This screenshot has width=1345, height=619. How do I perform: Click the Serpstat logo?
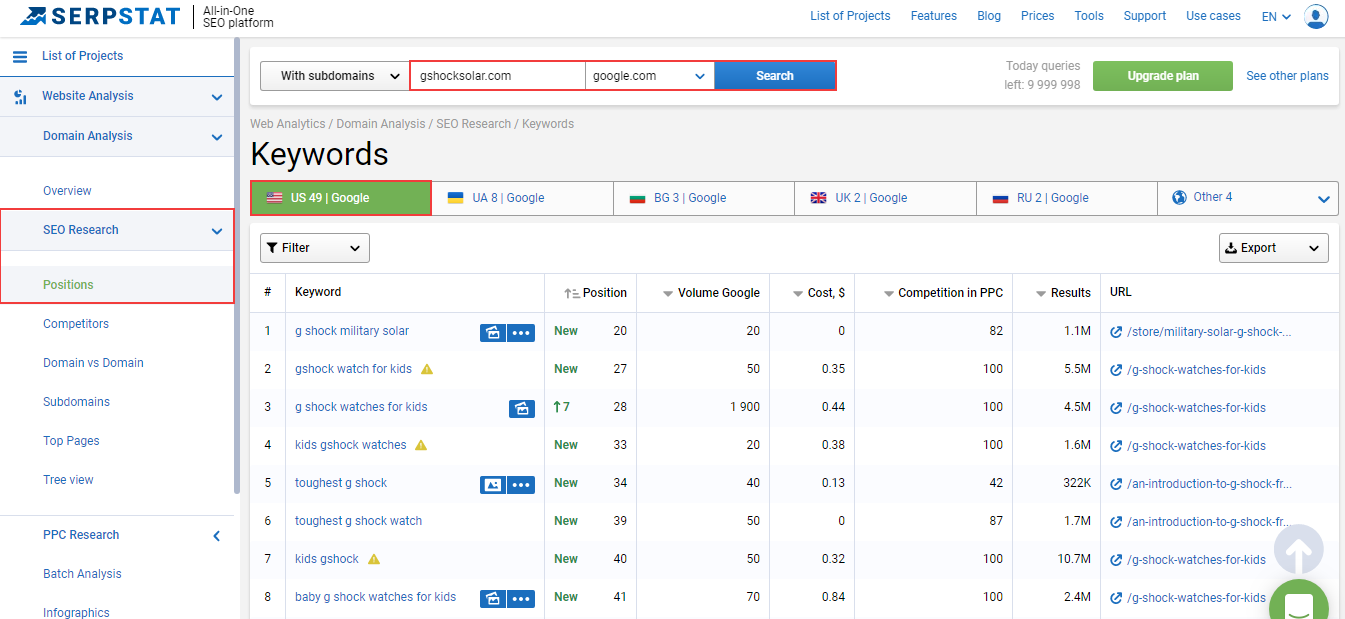pos(100,16)
